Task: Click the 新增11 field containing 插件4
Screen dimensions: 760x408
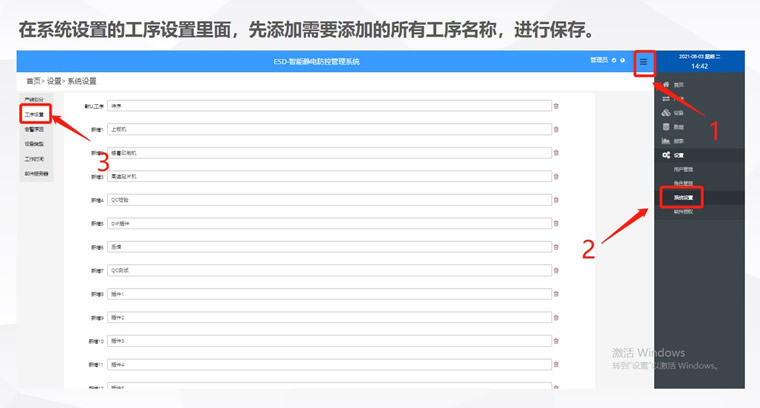Action: coord(329,364)
